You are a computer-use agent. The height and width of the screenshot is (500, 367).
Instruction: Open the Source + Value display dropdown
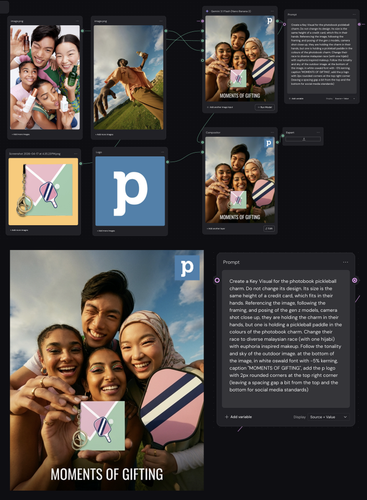(x=328, y=417)
